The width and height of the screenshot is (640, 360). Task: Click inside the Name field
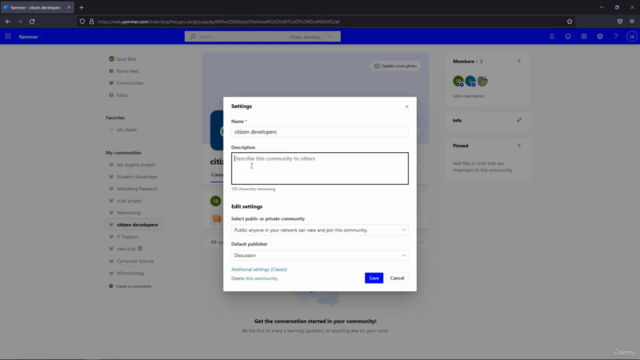coord(320,132)
